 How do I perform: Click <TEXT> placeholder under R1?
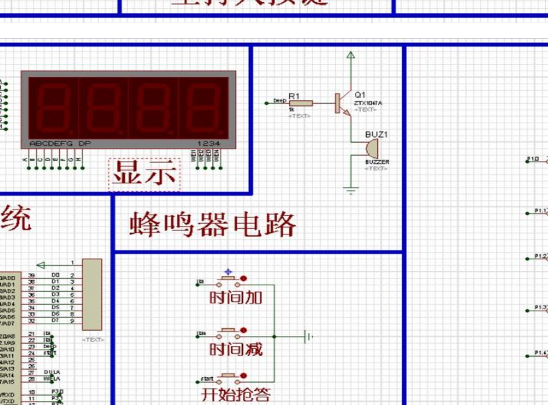[x=299, y=116]
